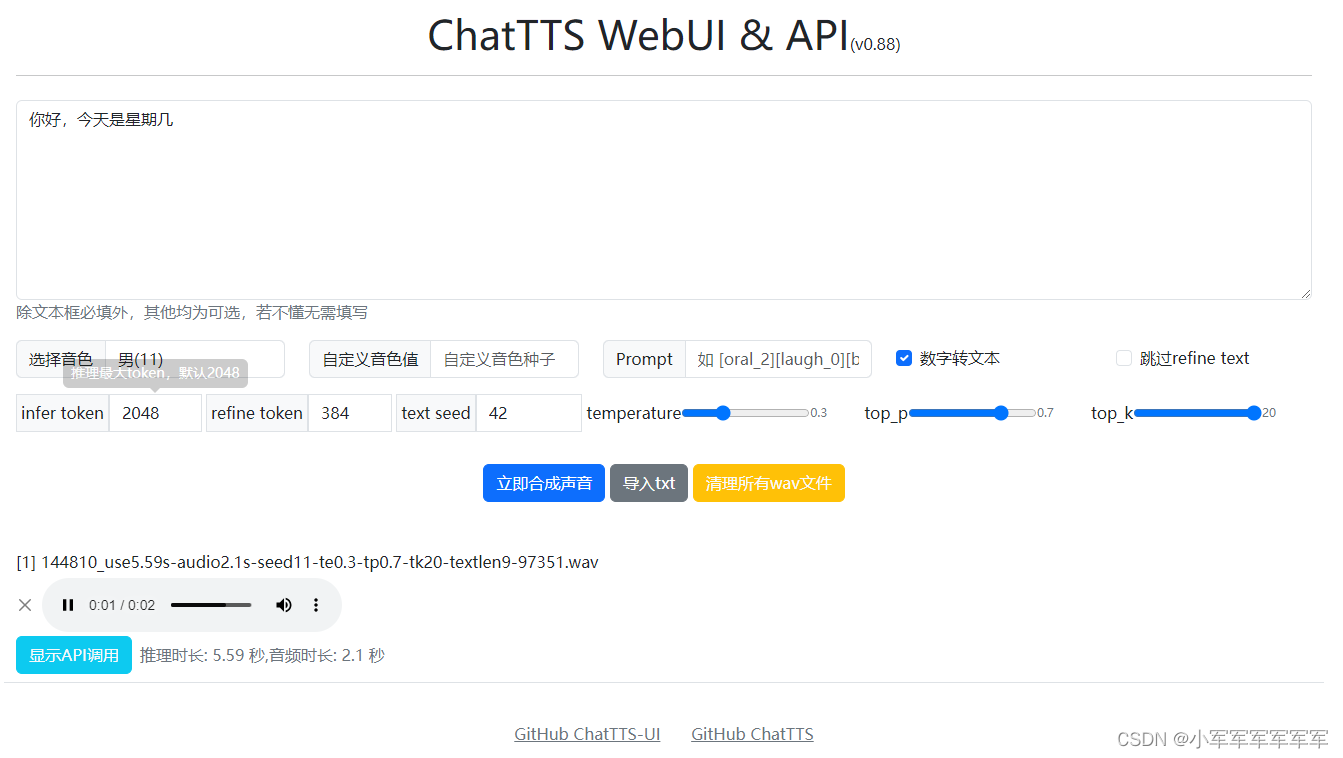Adjust the top_p slider
1343x758 pixels.
[972, 413]
